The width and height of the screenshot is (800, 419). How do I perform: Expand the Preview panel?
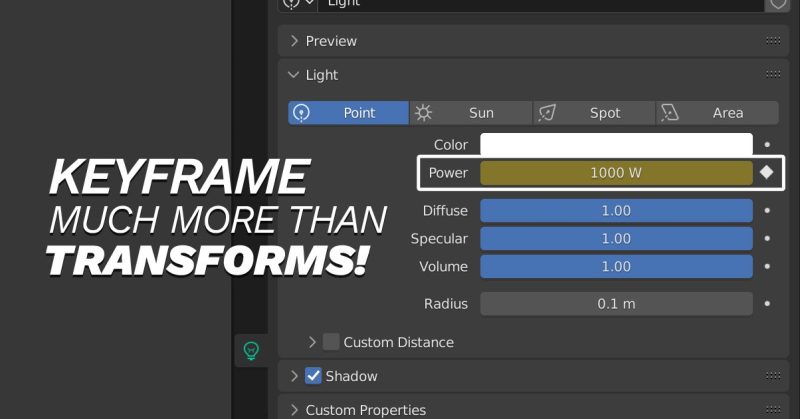[x=294, y=41]
